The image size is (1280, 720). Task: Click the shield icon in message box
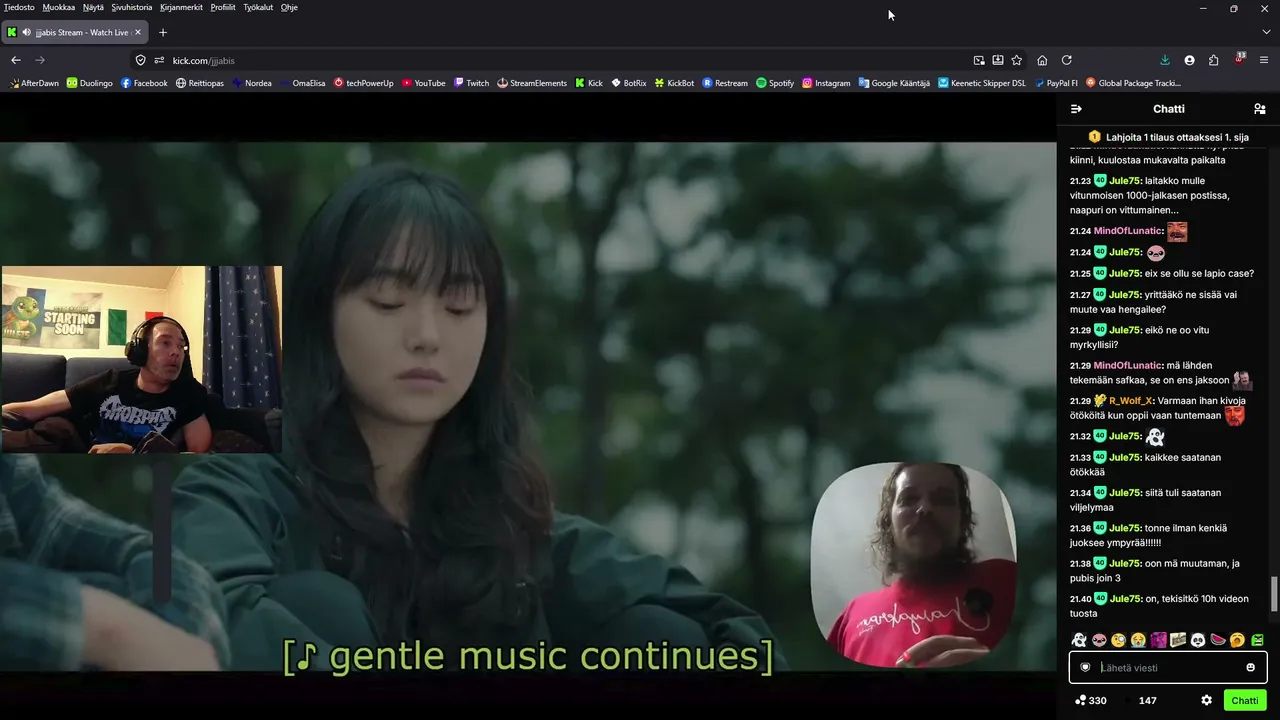[1085, 667]
